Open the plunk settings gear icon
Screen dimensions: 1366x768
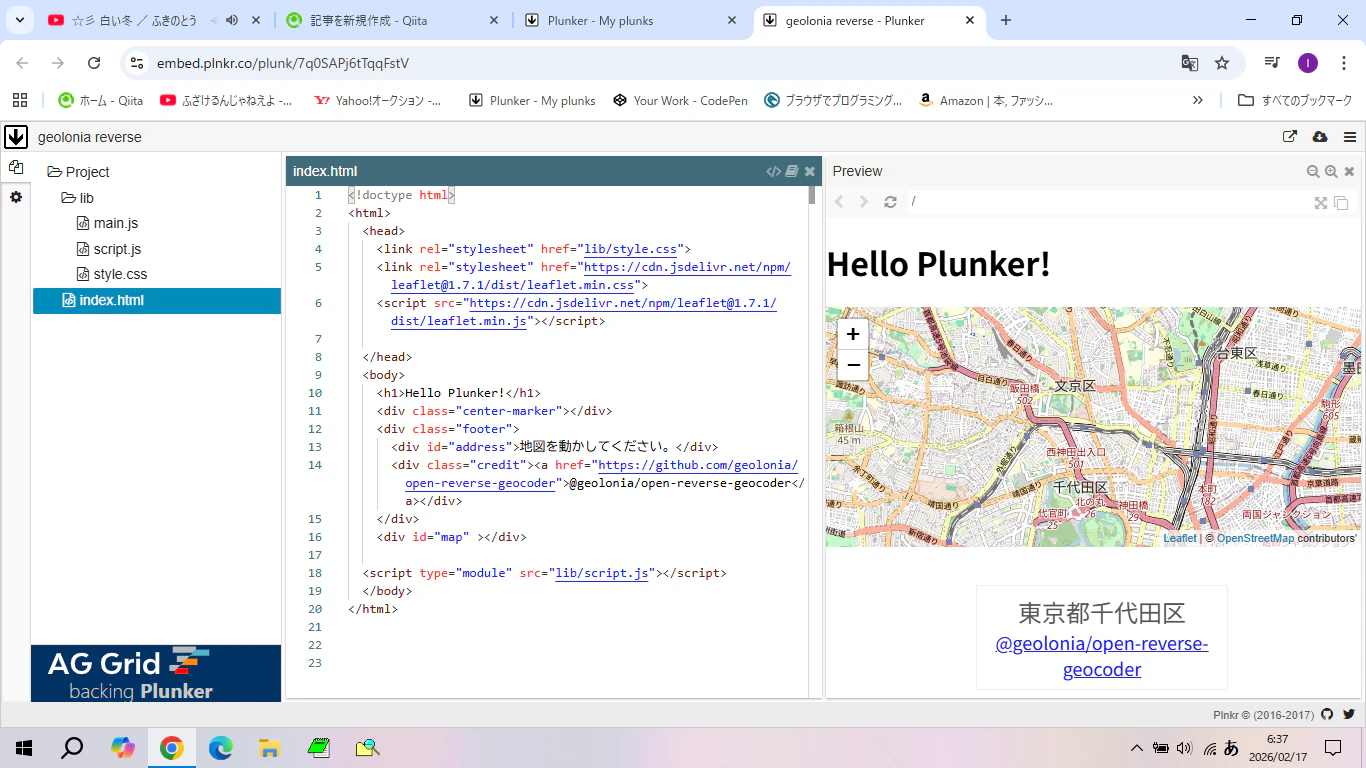click(15, 198)
